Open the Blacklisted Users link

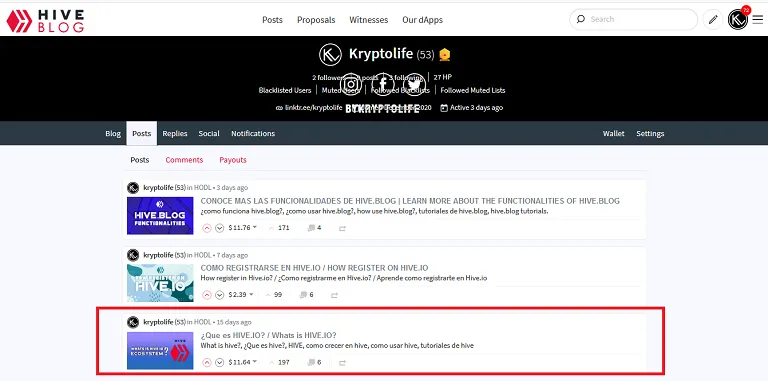click(x=285, y=90)
